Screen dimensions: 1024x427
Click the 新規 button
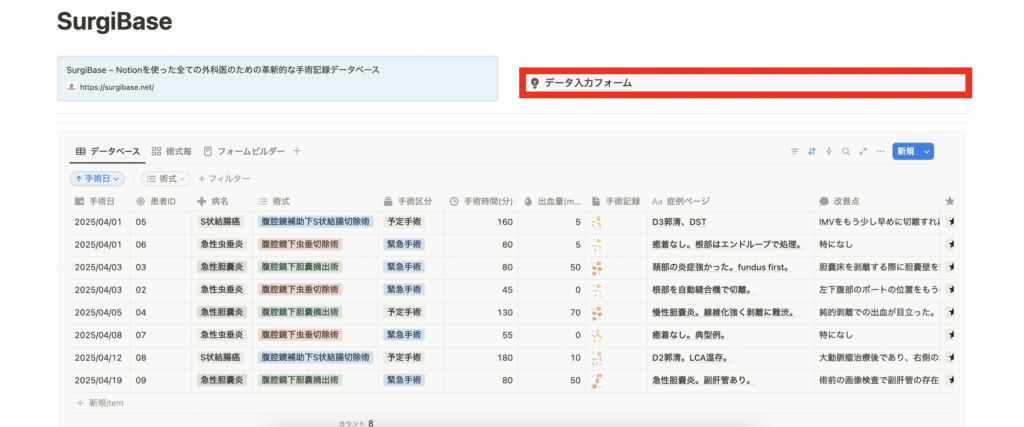click(x=906, y=151)
